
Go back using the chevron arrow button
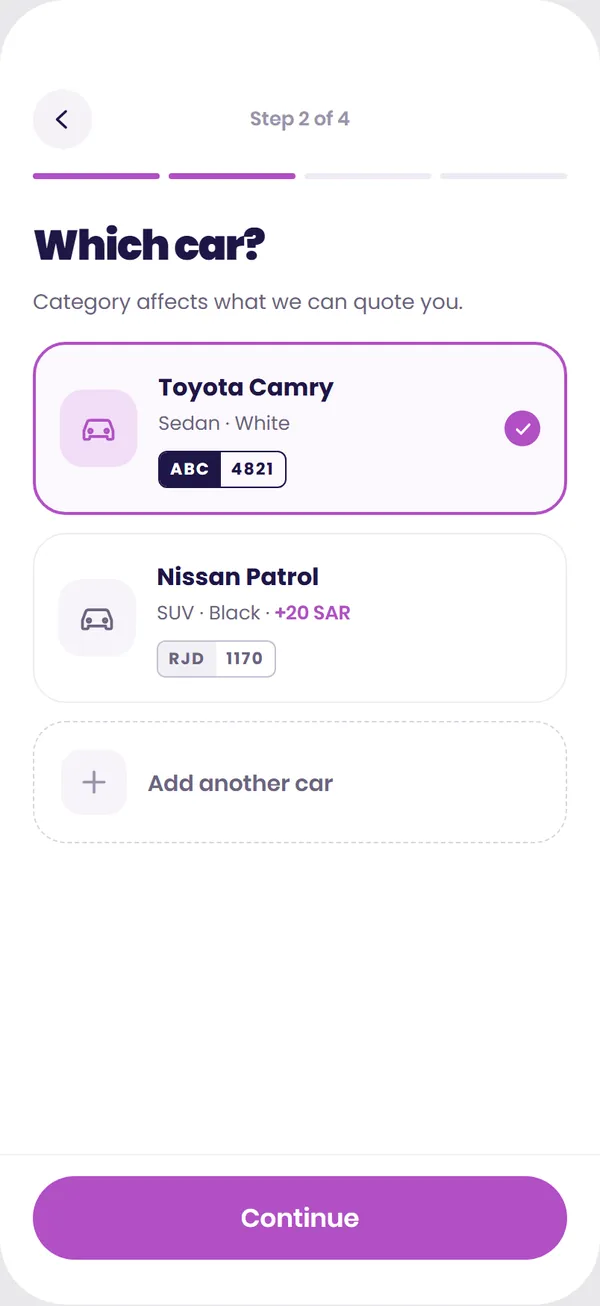click(x=62, y=119)
